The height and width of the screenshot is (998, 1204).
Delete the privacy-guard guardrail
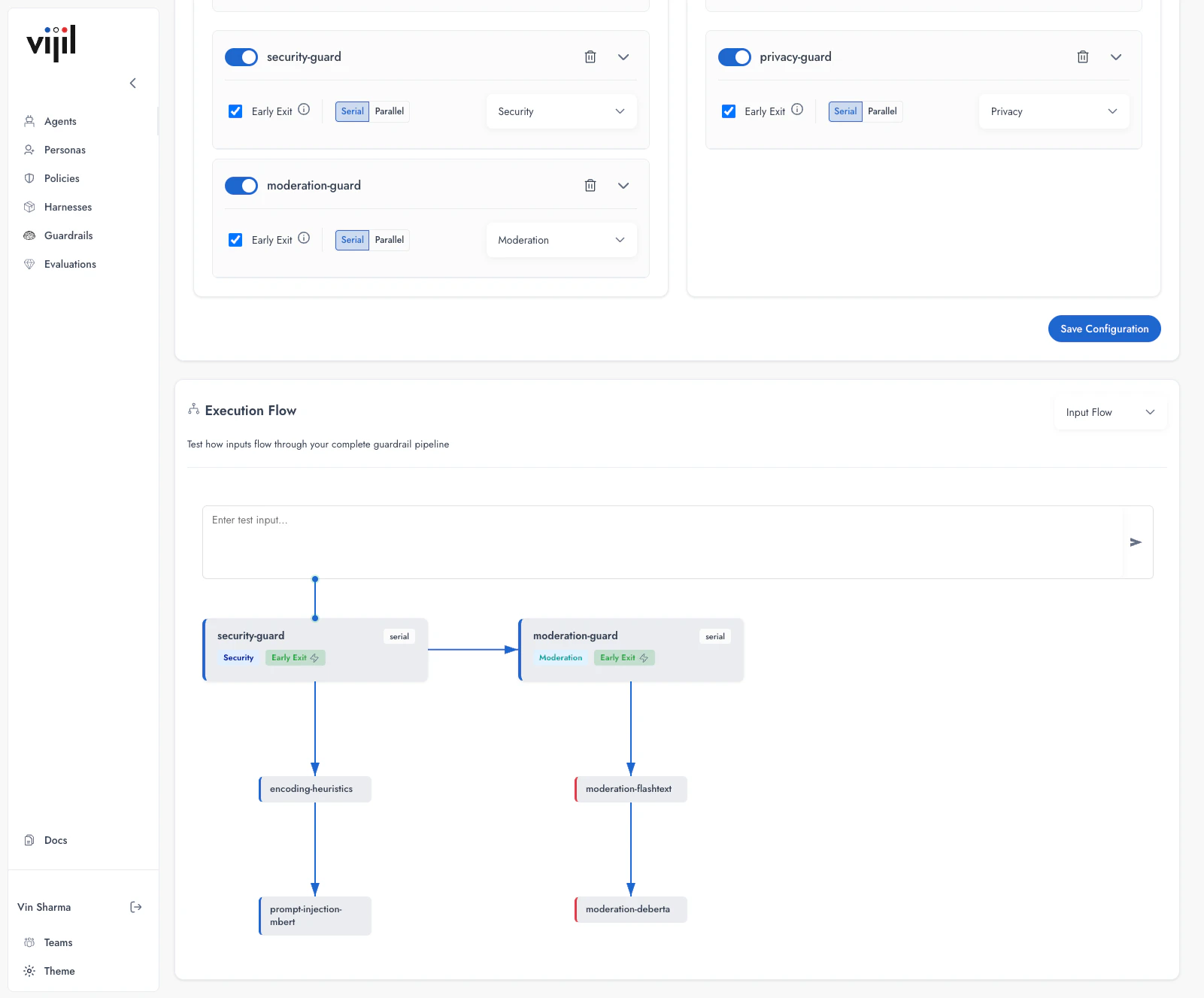click(x=1083, y=56)
